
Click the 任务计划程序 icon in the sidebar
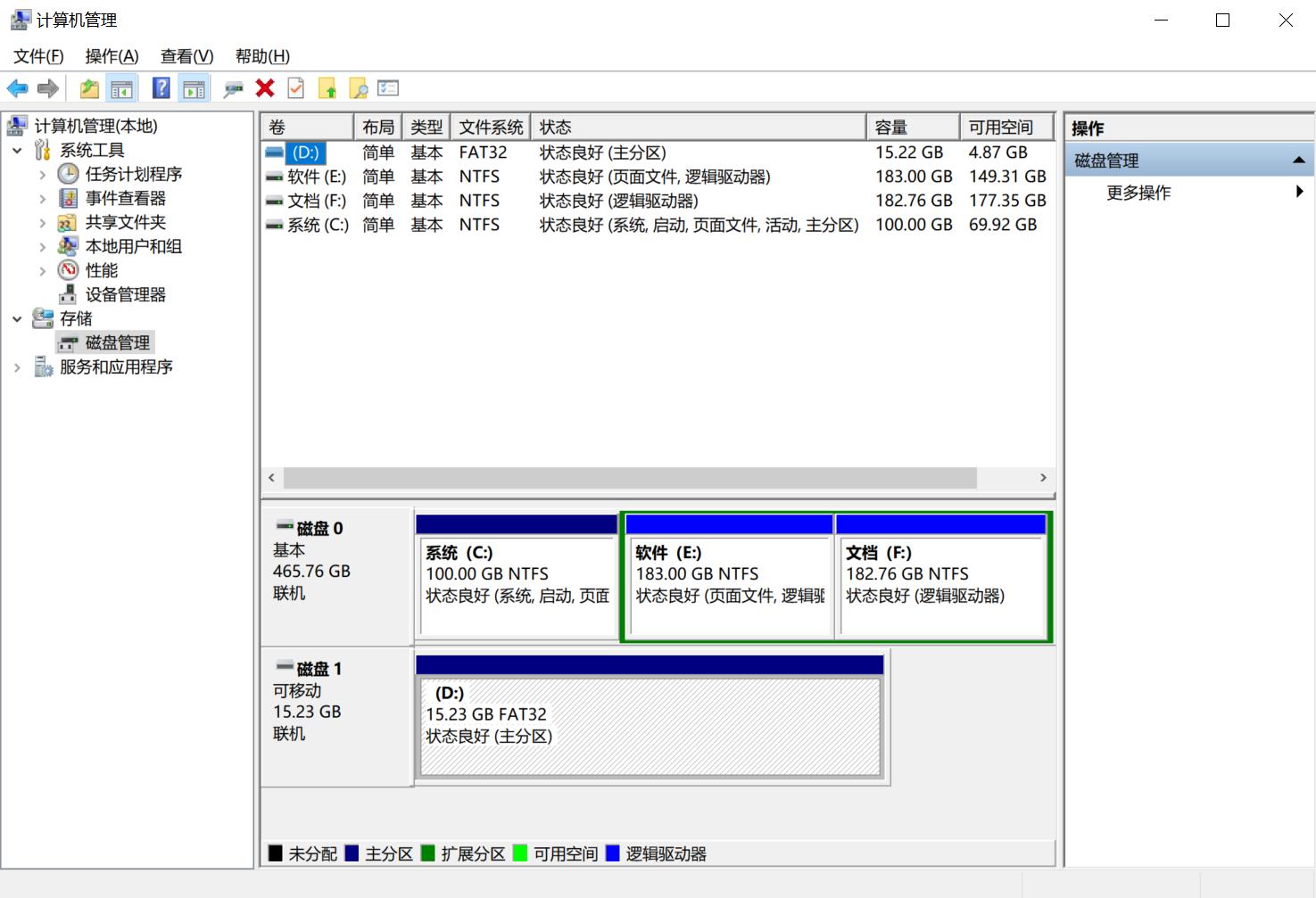(x=68, y=174)
